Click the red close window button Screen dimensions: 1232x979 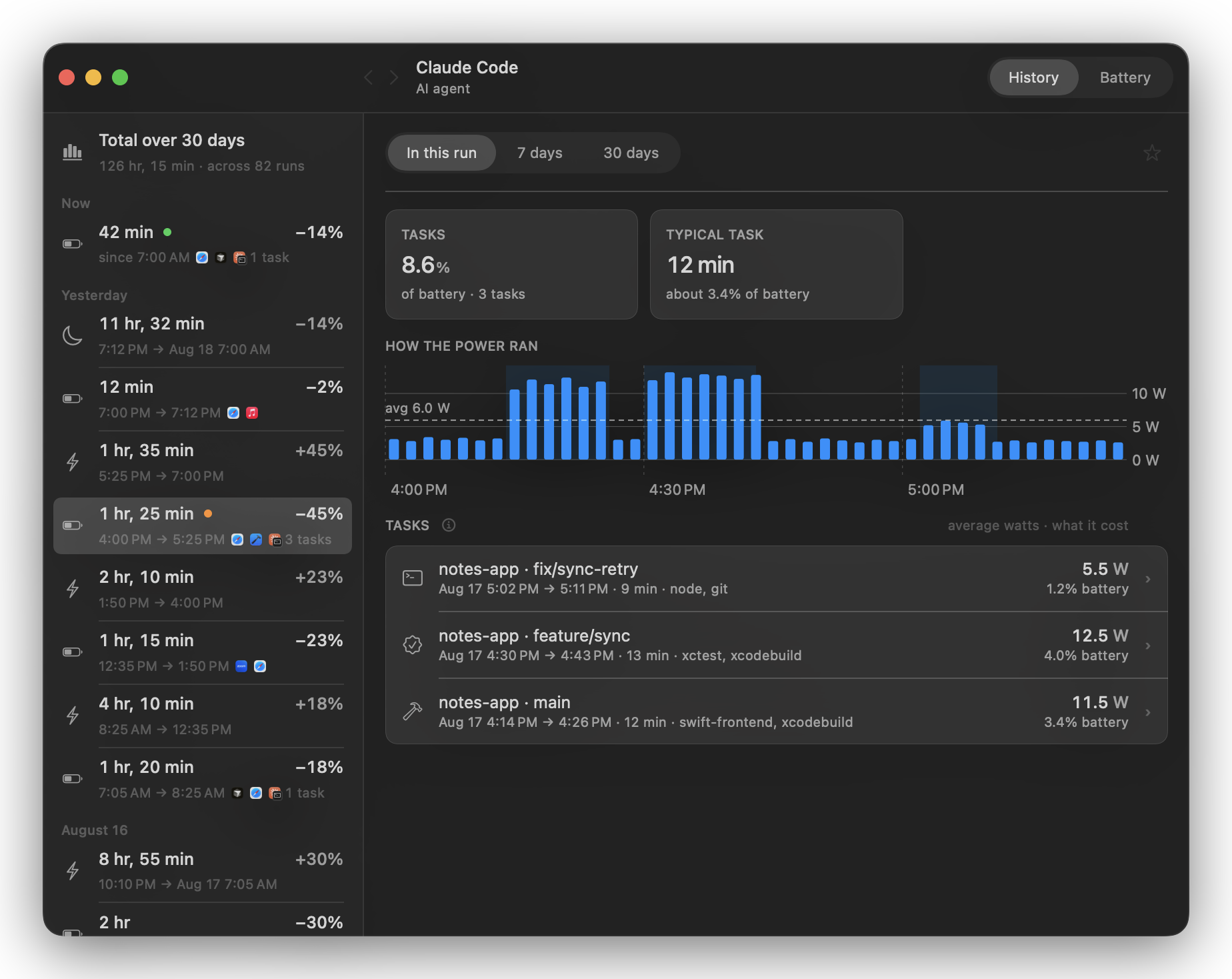point(67,77)
